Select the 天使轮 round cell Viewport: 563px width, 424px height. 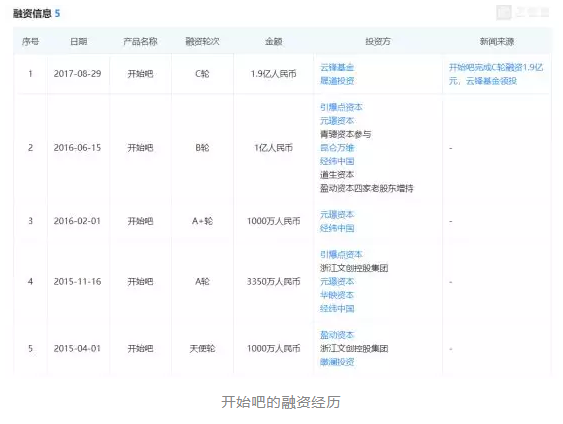tap(202, 348)
